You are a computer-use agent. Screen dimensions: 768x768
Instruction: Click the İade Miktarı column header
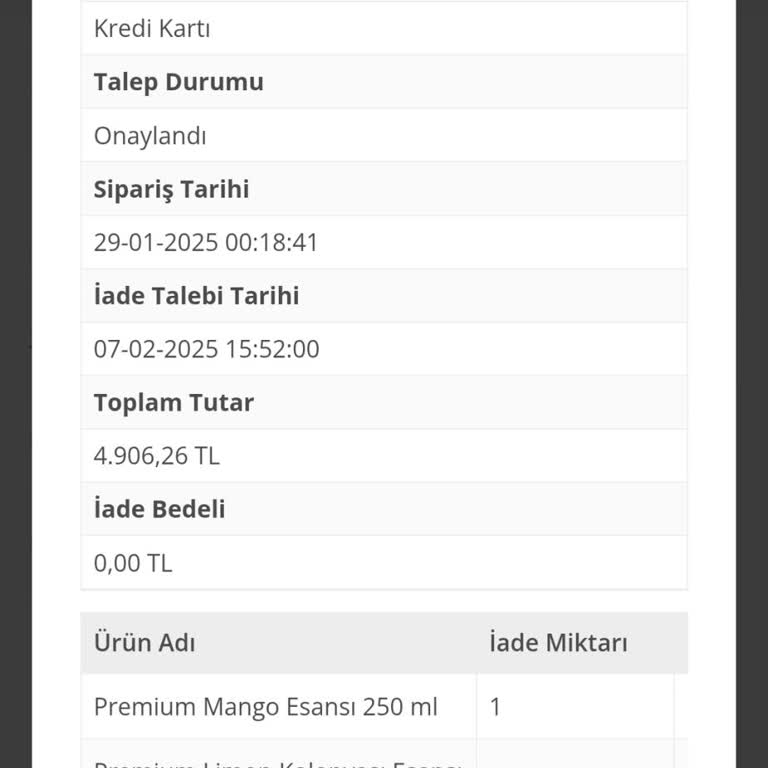(x=558, y=642)
